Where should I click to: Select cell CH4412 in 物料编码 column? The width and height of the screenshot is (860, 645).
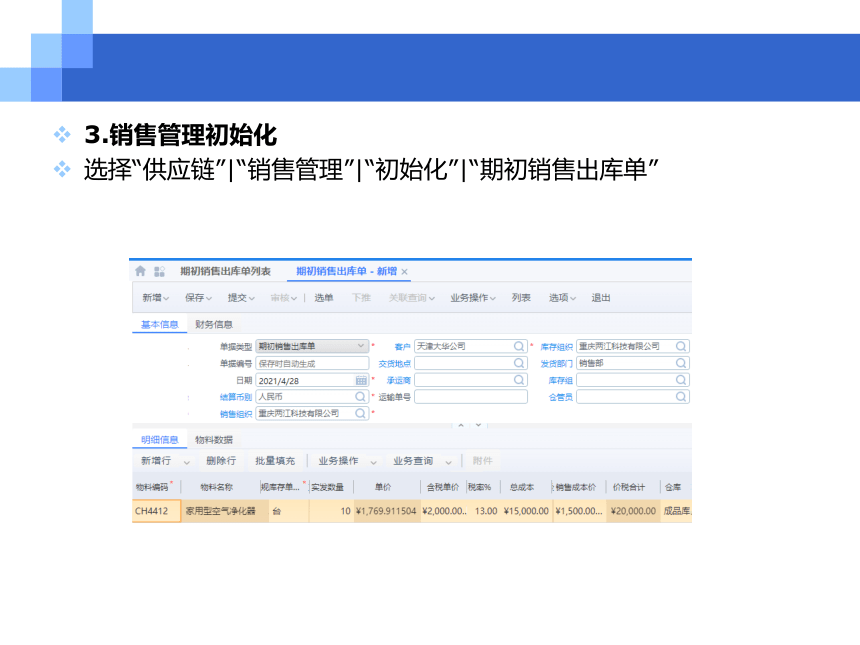coord(156,511)
